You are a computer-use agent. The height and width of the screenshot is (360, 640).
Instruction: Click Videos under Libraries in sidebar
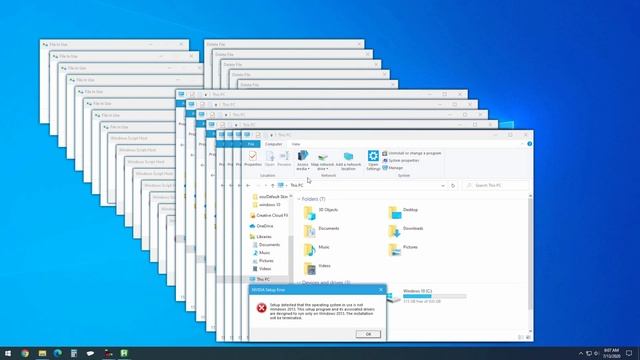[262, 269]
